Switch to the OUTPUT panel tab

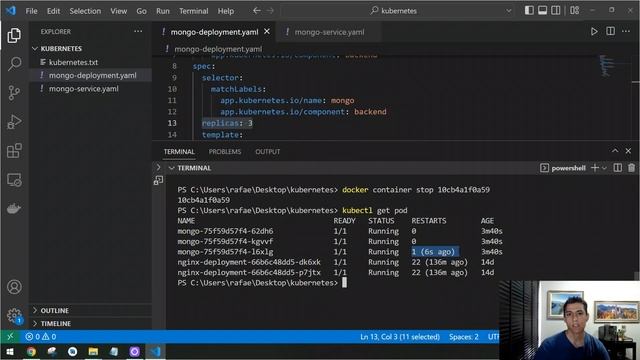pos(268,151)
